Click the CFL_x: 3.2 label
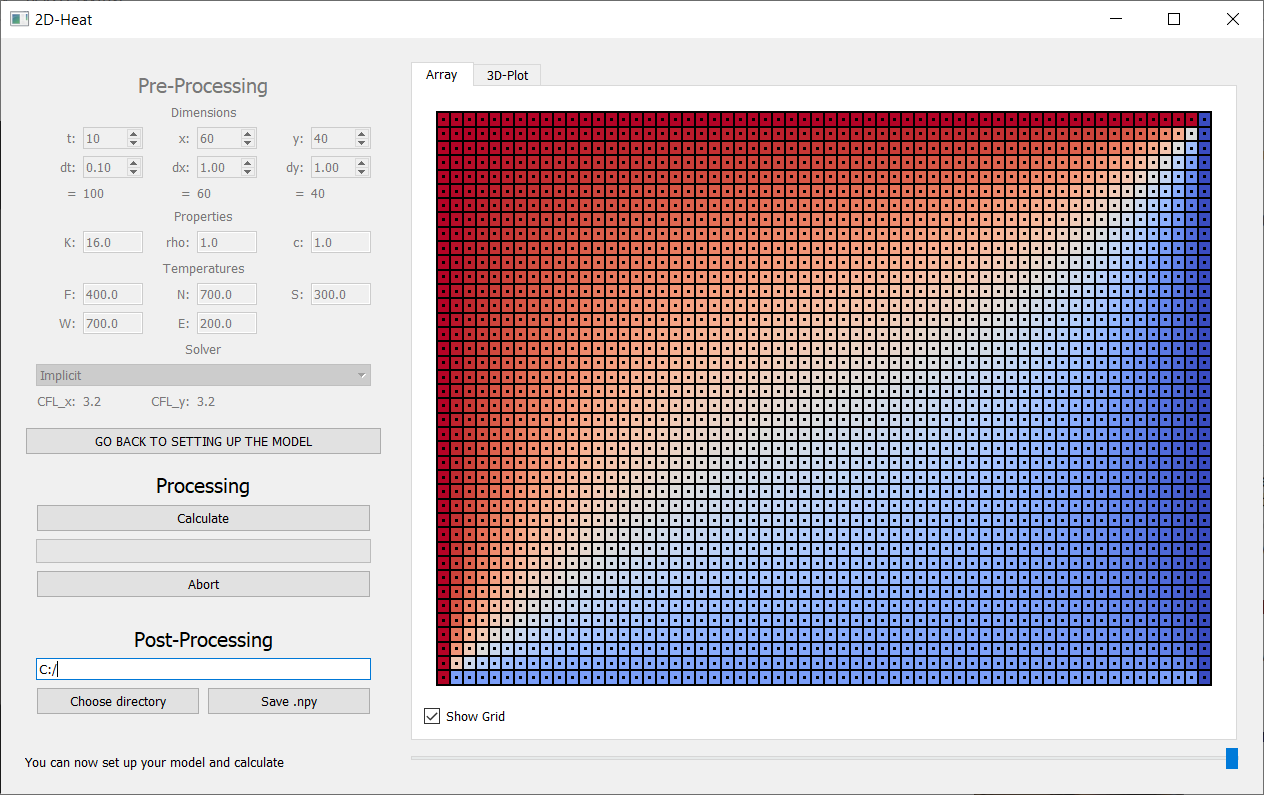 click(x=69, y=402)
